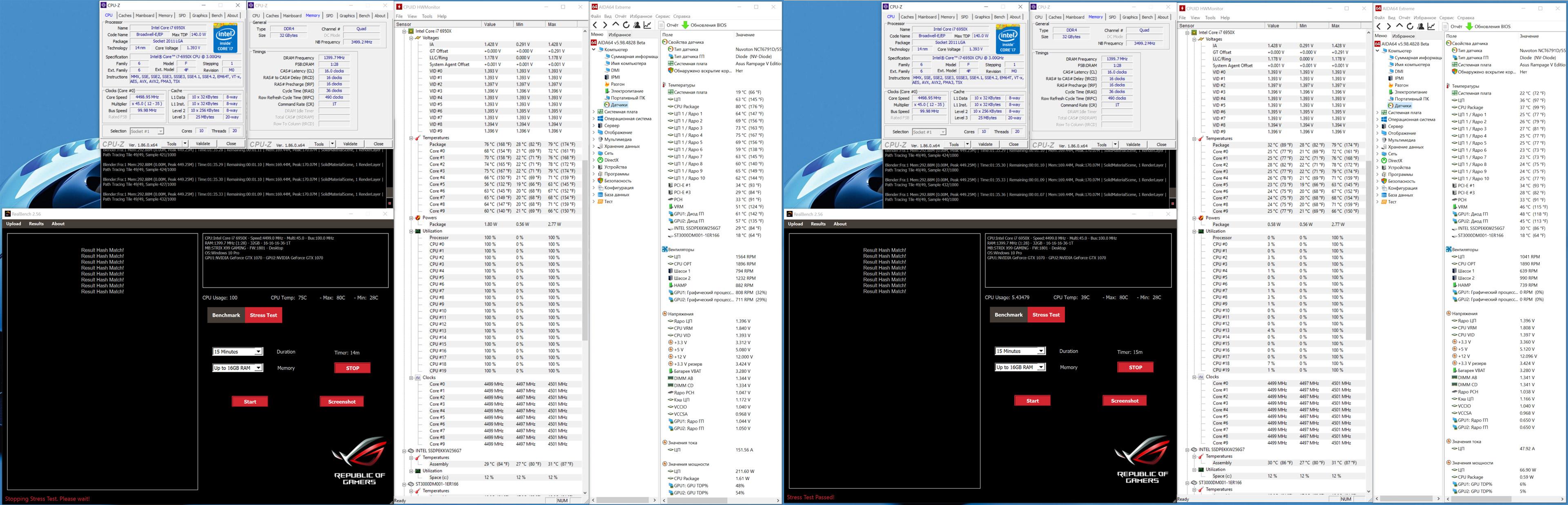Open Caches tab in leftmost CPU-Z window
1568x505 pixels.
pos(125,15)
